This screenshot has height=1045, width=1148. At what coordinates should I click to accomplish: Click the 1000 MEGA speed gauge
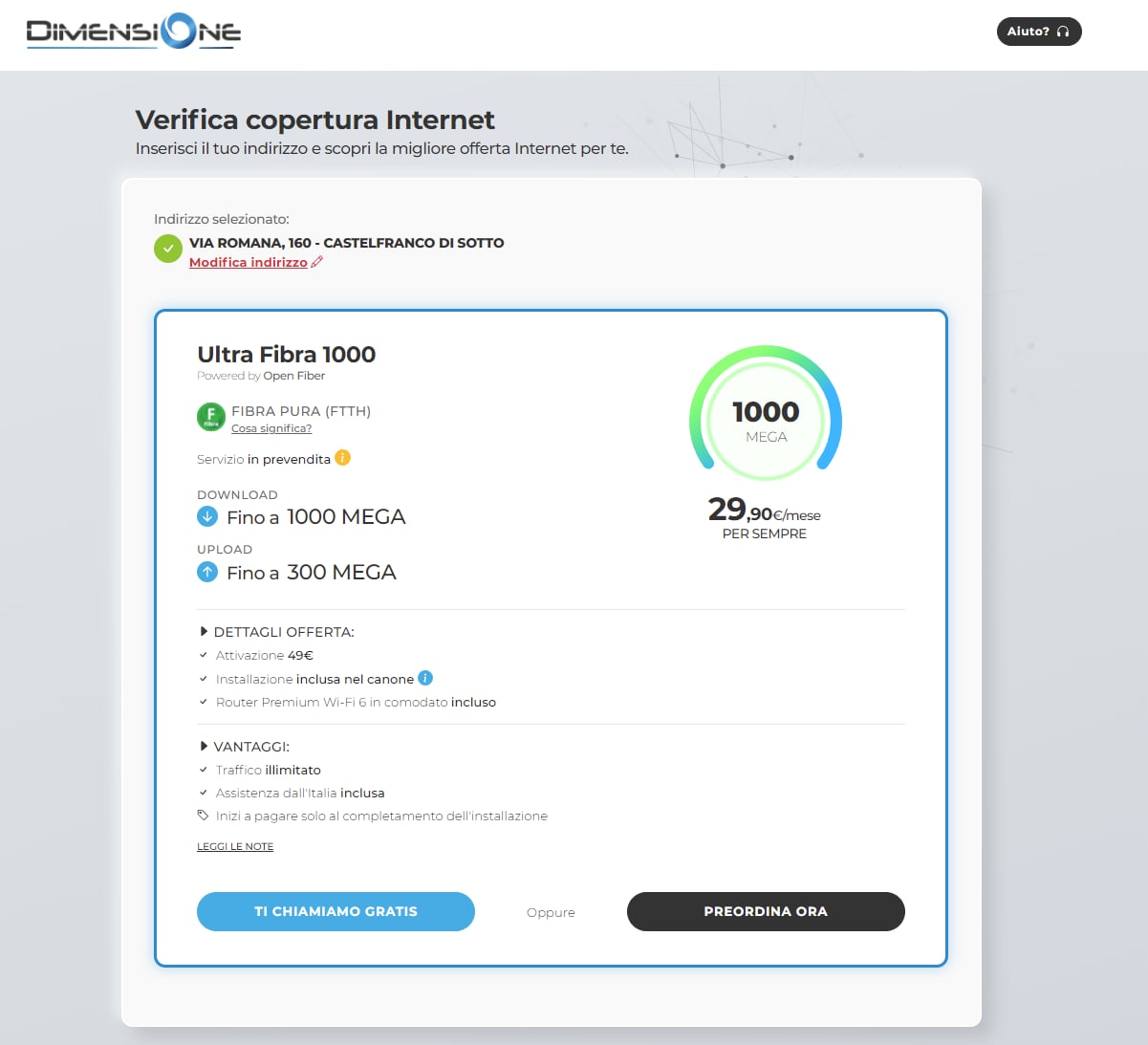[x=766, y=413]
